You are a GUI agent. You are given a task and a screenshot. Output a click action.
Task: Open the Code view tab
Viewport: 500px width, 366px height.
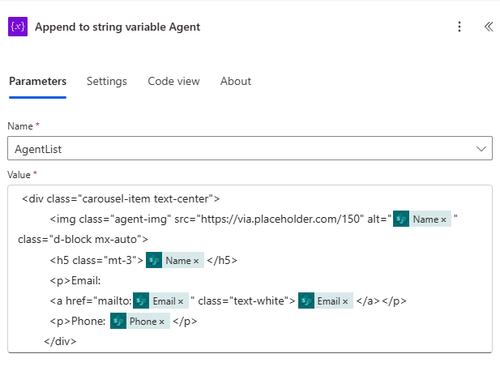pyautogui.click(x=174, y=81)
